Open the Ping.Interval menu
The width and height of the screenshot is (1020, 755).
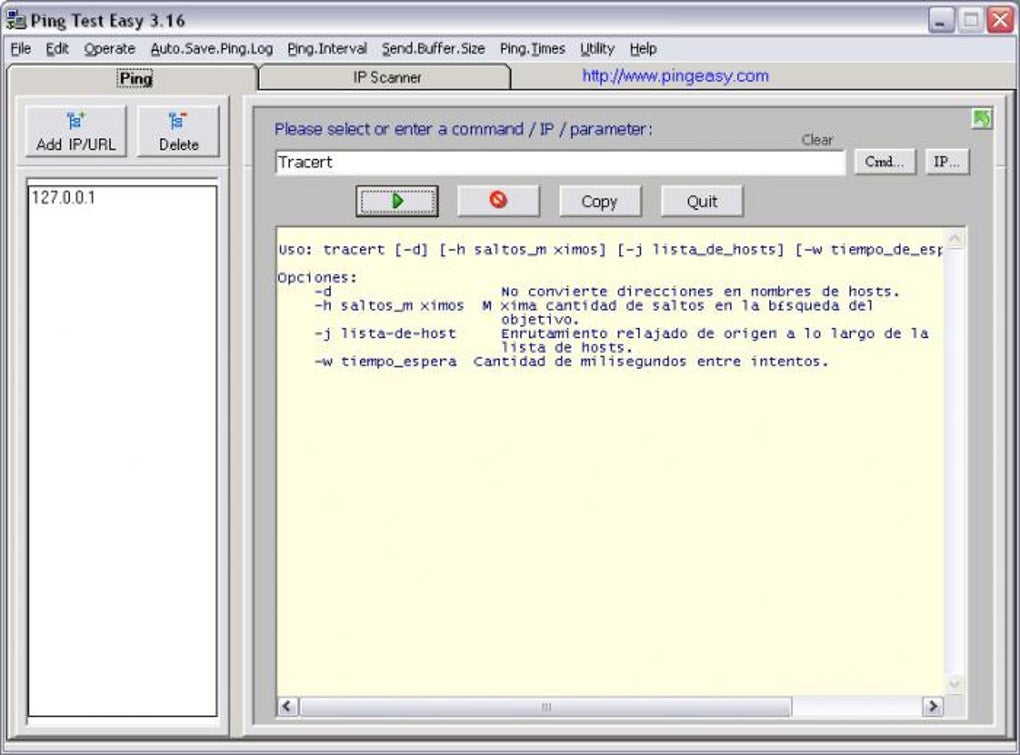(x=327, y=49)
